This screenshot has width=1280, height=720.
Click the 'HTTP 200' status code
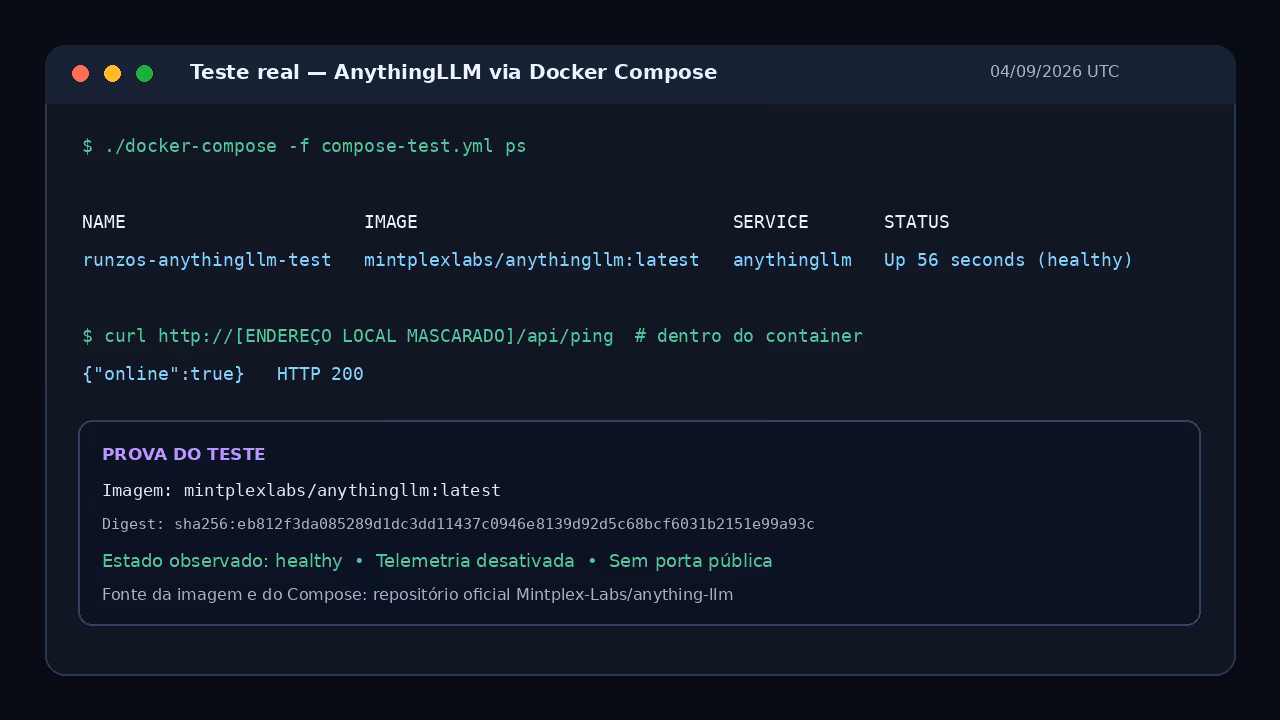[320, 374]
